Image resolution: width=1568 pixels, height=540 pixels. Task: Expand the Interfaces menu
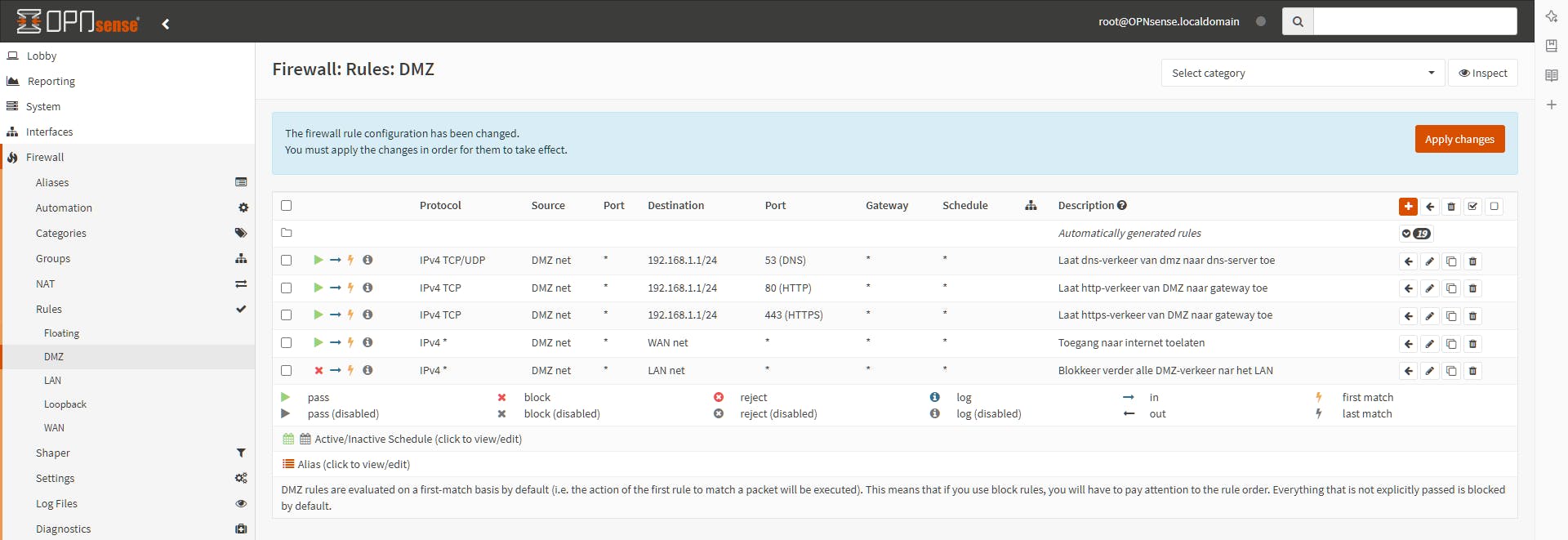[127, 132]
